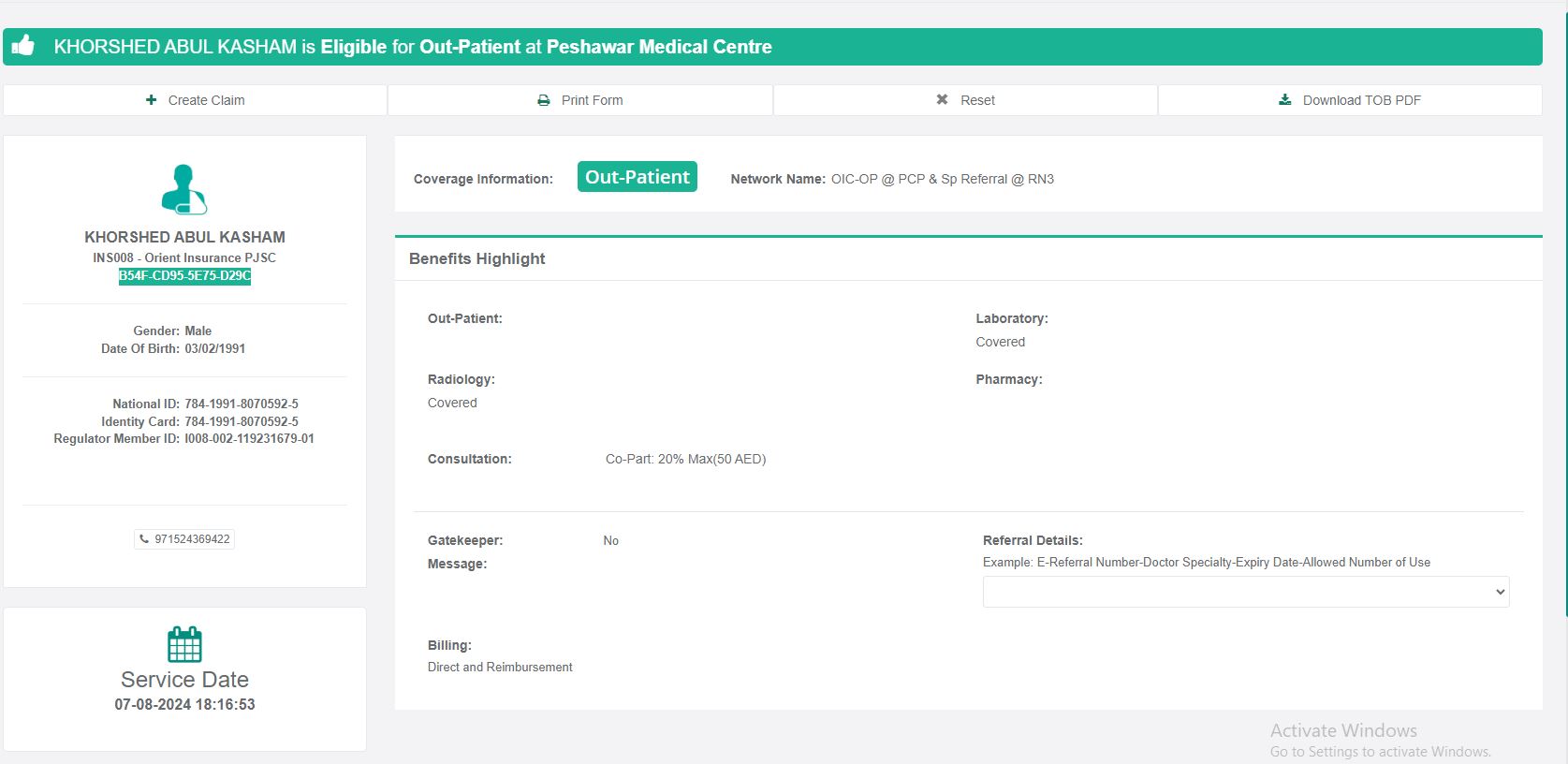Click the patient avatar icon

[x=184, y=189]
